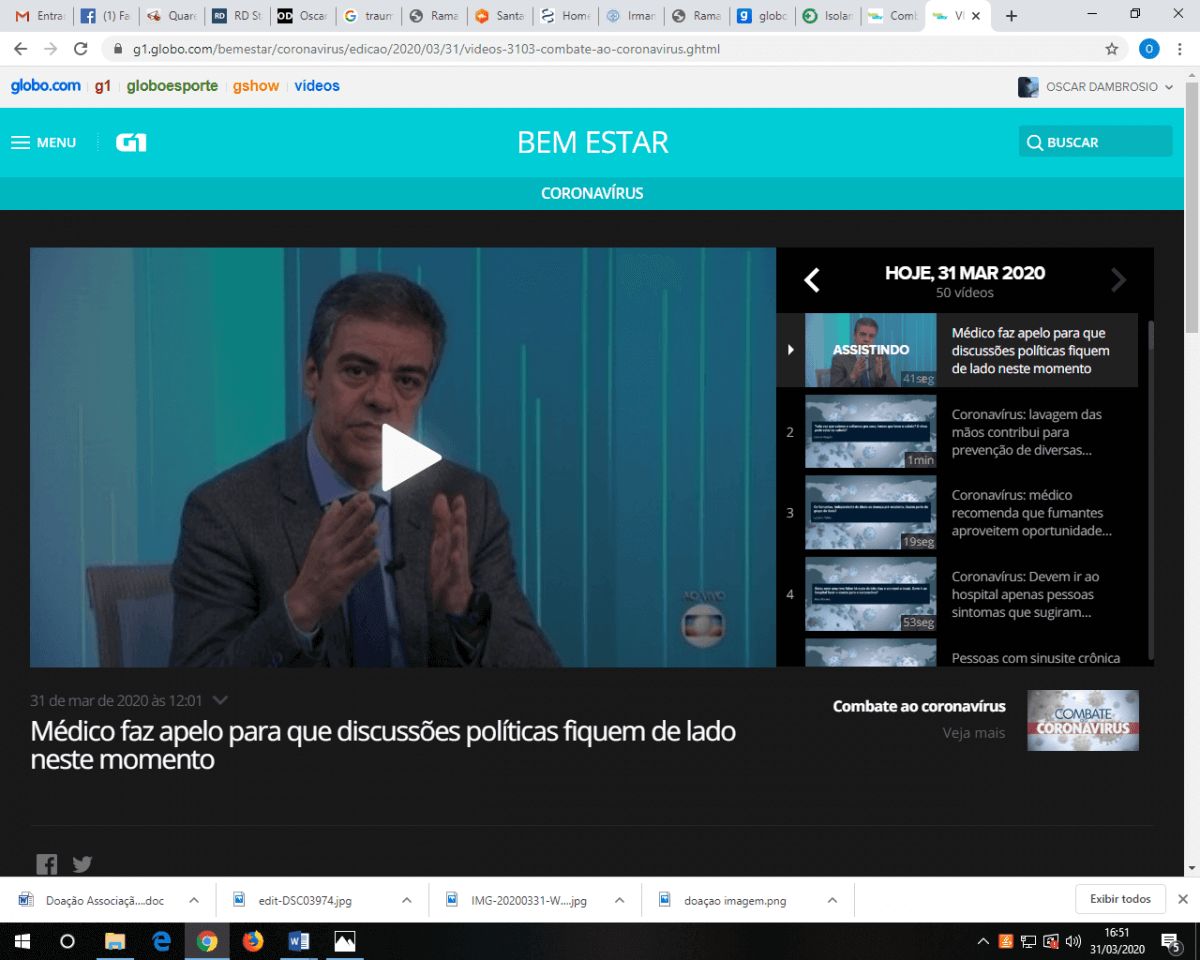Switch to Word from taskbar

click(x=299, y=941)
